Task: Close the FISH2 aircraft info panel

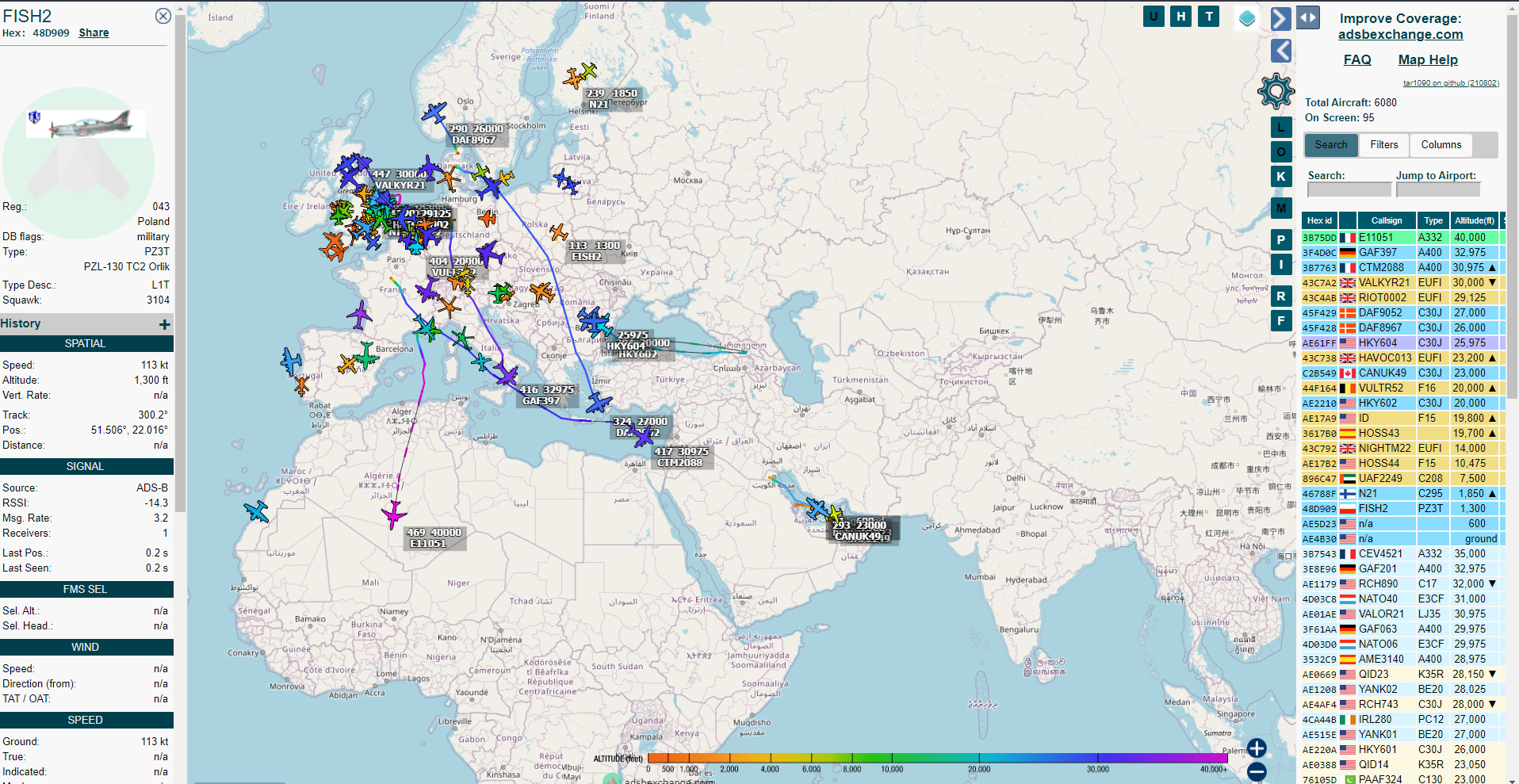Action: coord(163,16)
